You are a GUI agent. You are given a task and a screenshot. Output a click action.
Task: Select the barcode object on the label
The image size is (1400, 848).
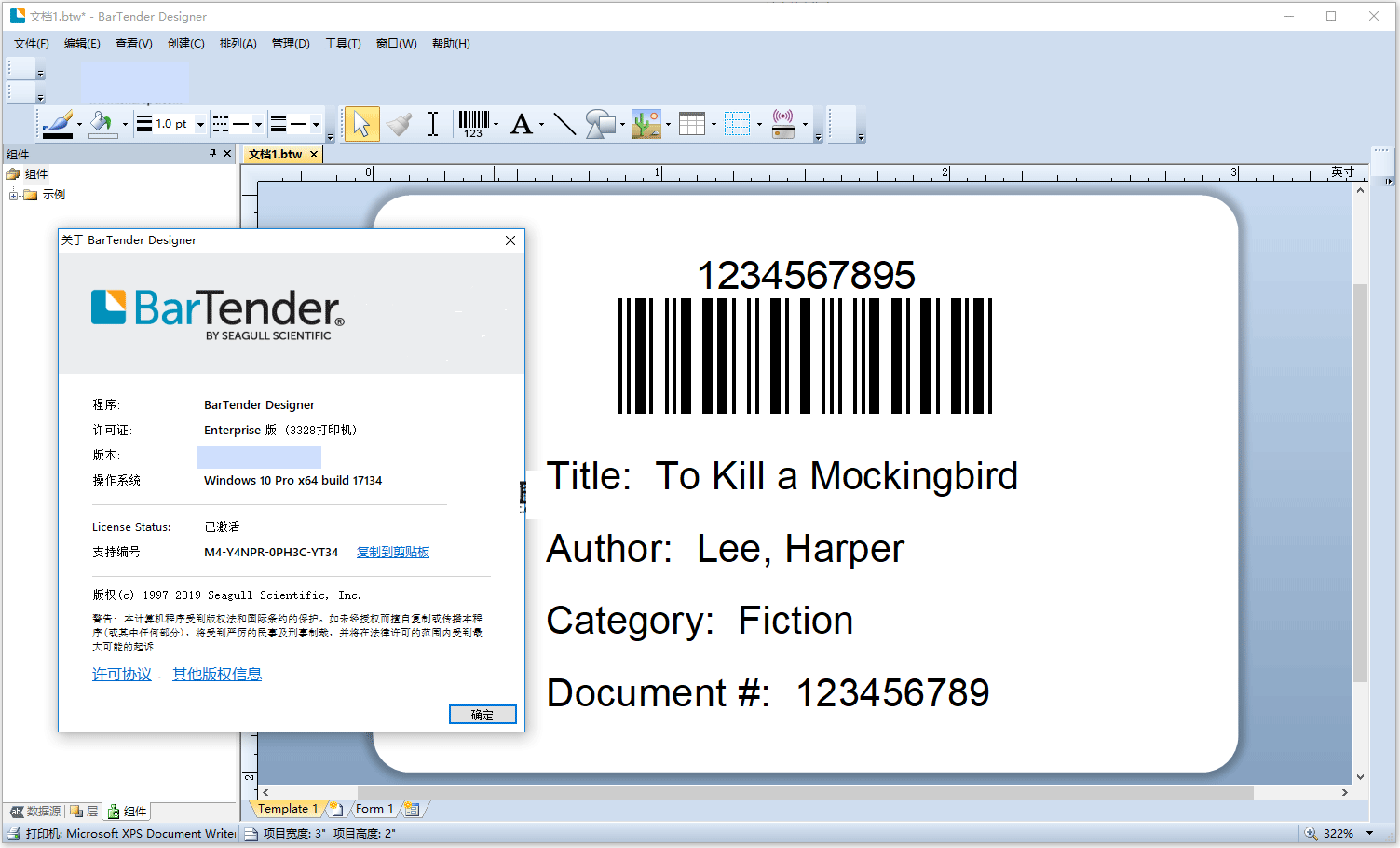806,336
